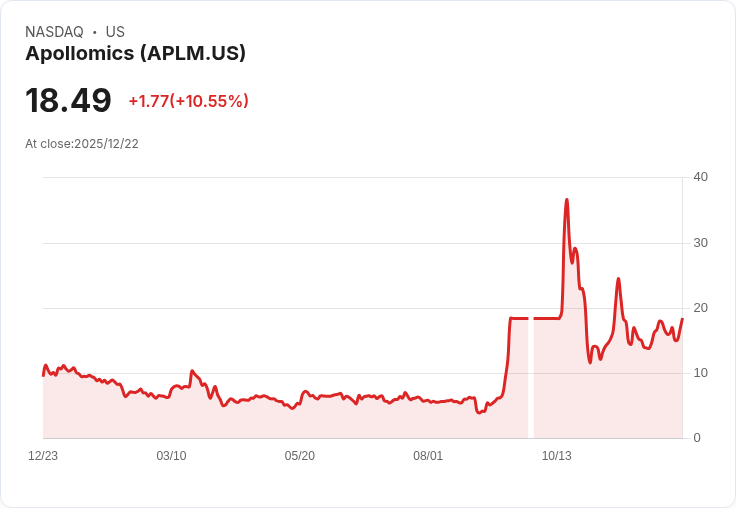Click the 12/23 x-axis date label
The height and width of the screenshot is (508, 736).
[43, 456]
